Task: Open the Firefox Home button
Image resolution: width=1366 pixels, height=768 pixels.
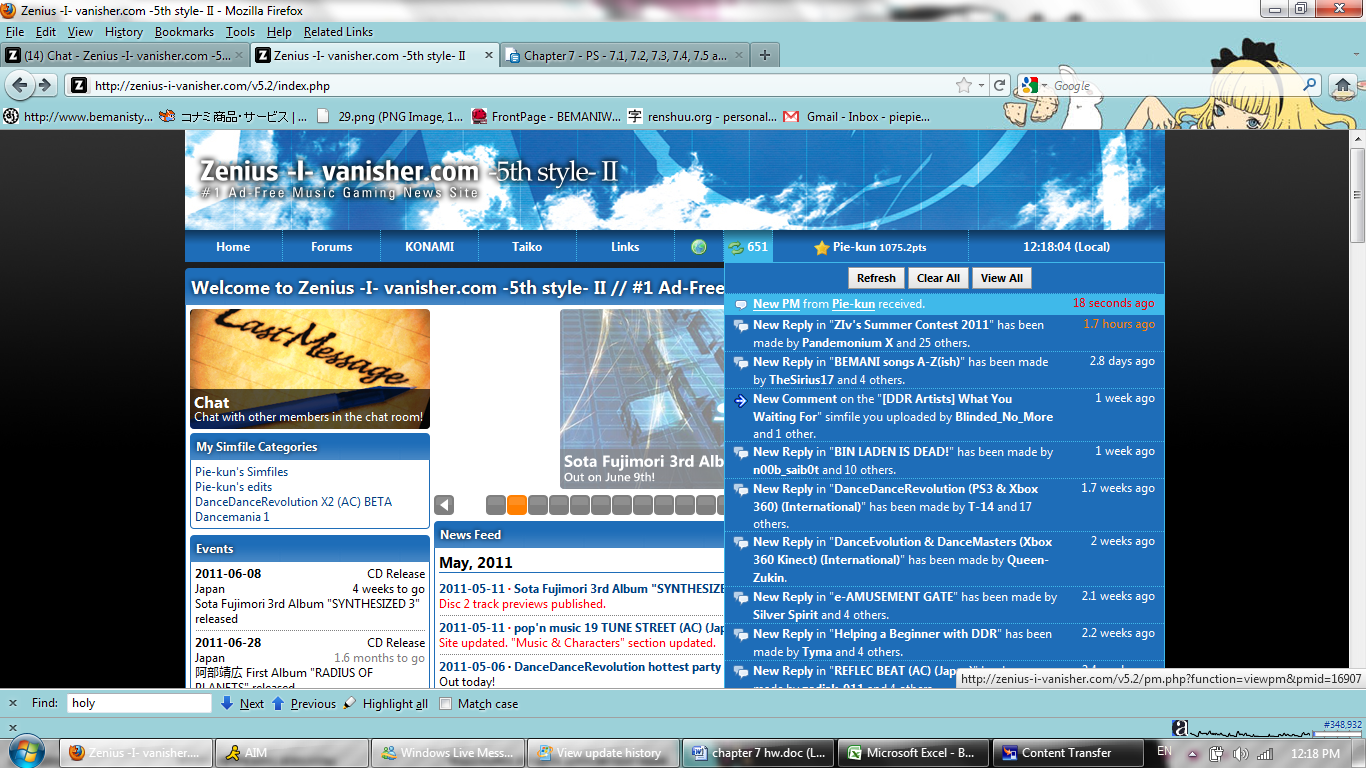Action: click(x=1345, y=86)
